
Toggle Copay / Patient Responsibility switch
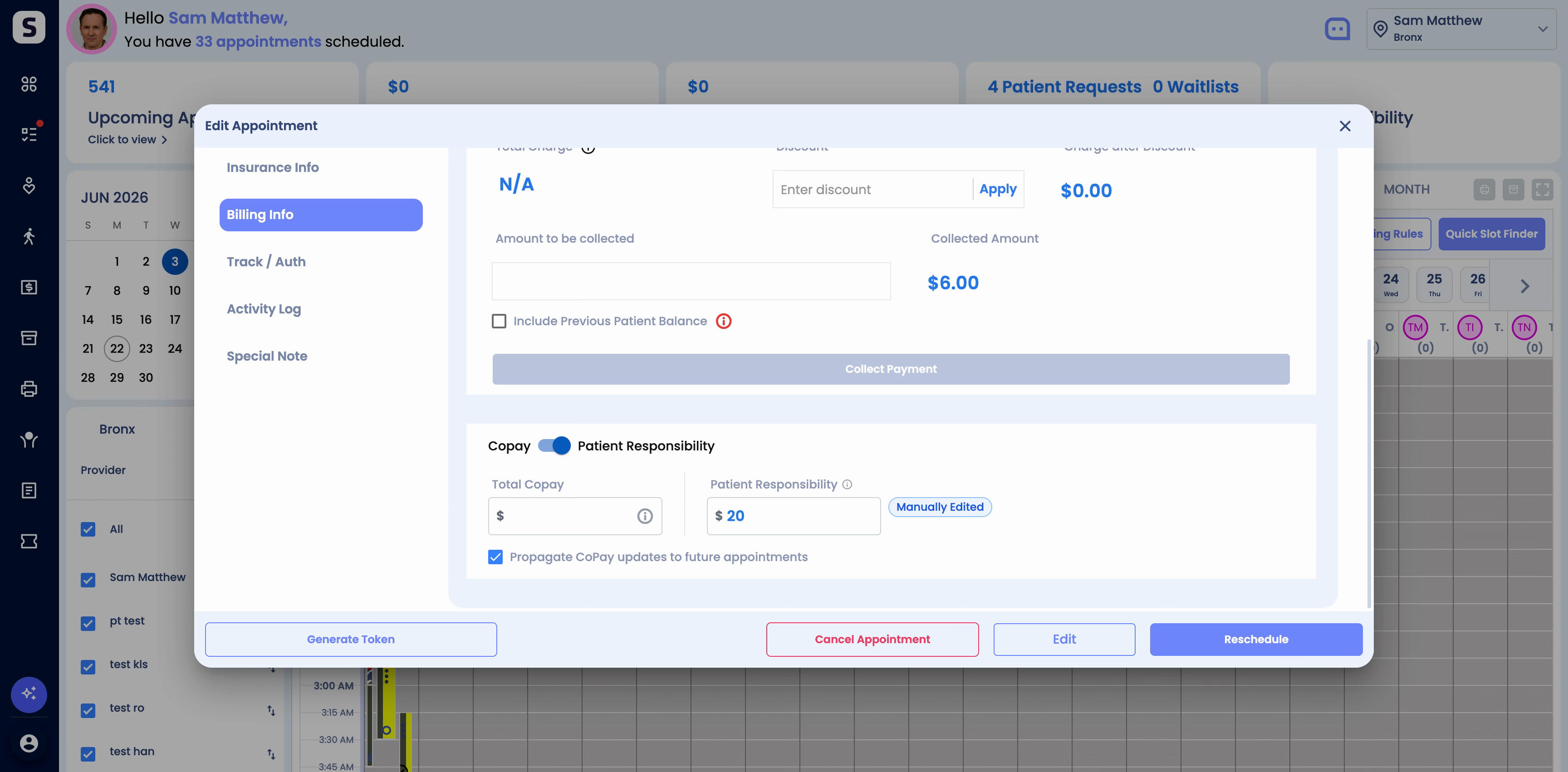(554, 446)
